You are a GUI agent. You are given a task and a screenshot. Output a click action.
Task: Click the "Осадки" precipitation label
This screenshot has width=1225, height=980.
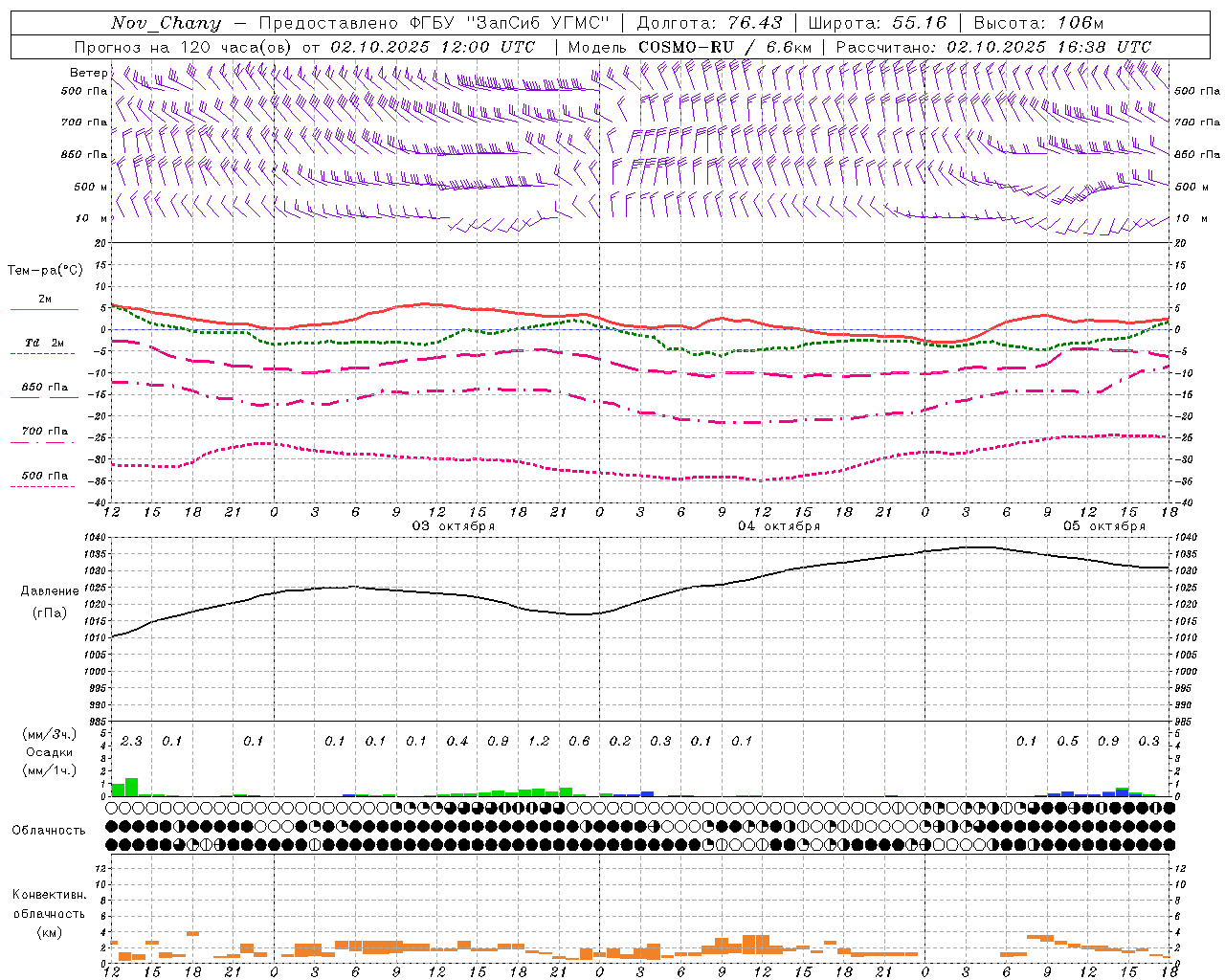(x=49, y=752)
